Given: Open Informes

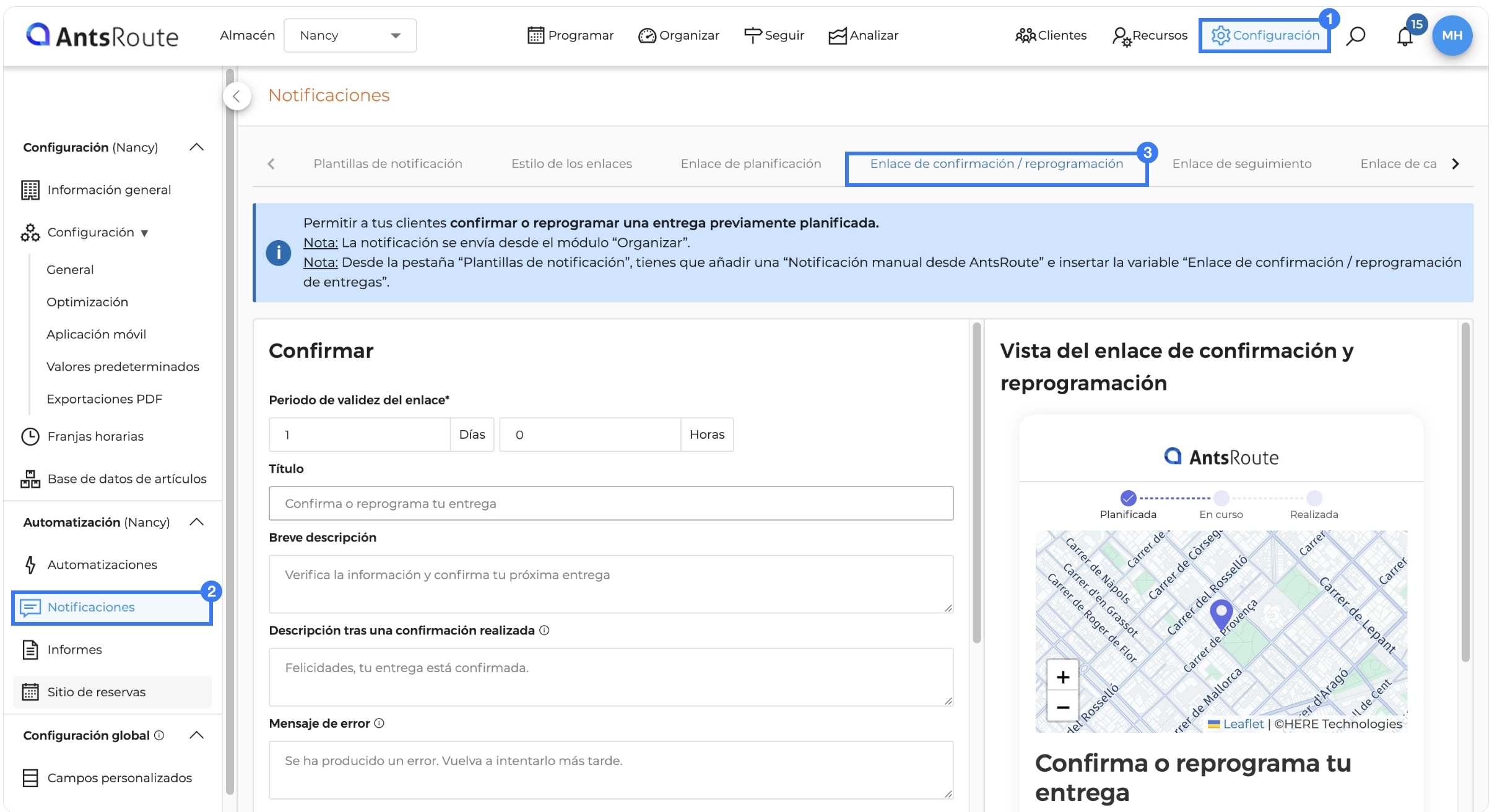Looking at the screenshot, I should pyautogui.click(x=74, y=650).
